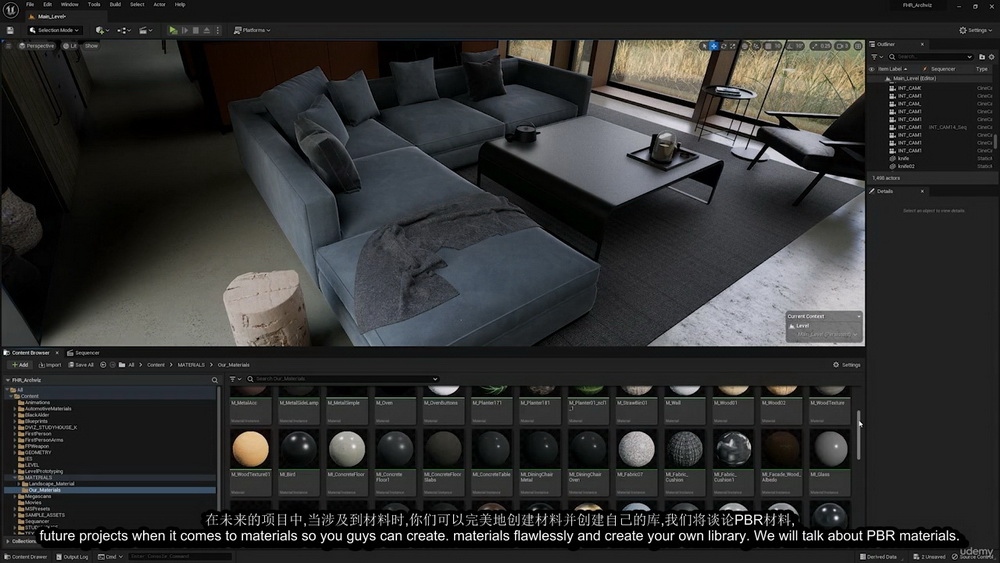Toggle world/local coordinate system globe icon

(x=745, y=46)
